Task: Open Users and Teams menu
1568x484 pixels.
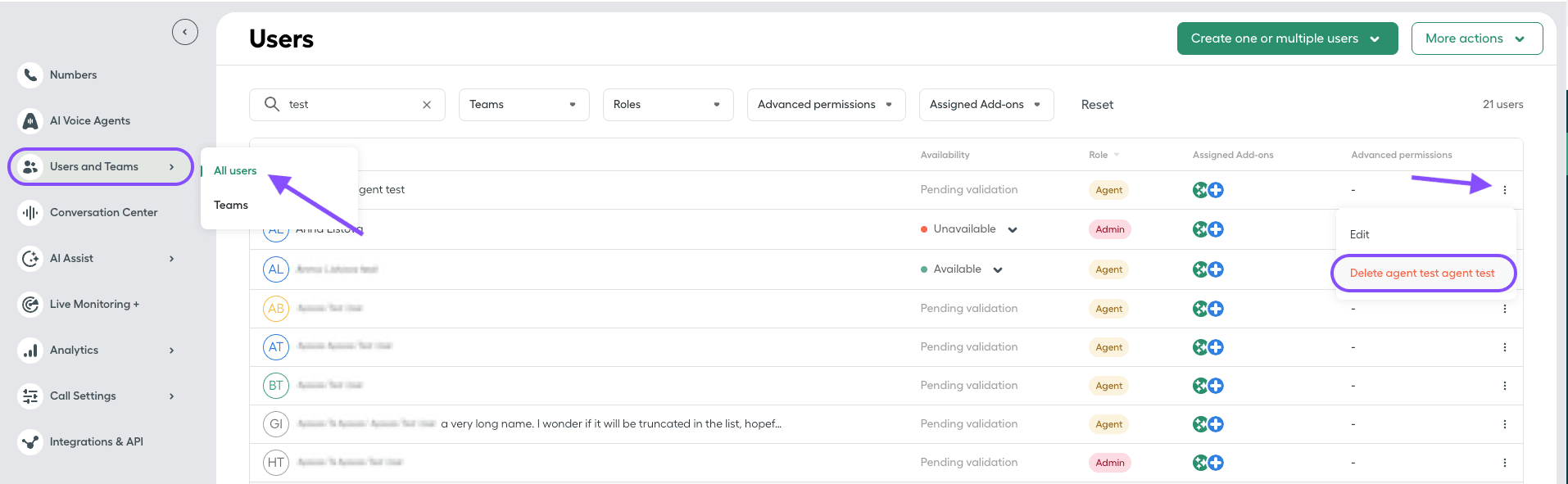Action: [101, 166]
